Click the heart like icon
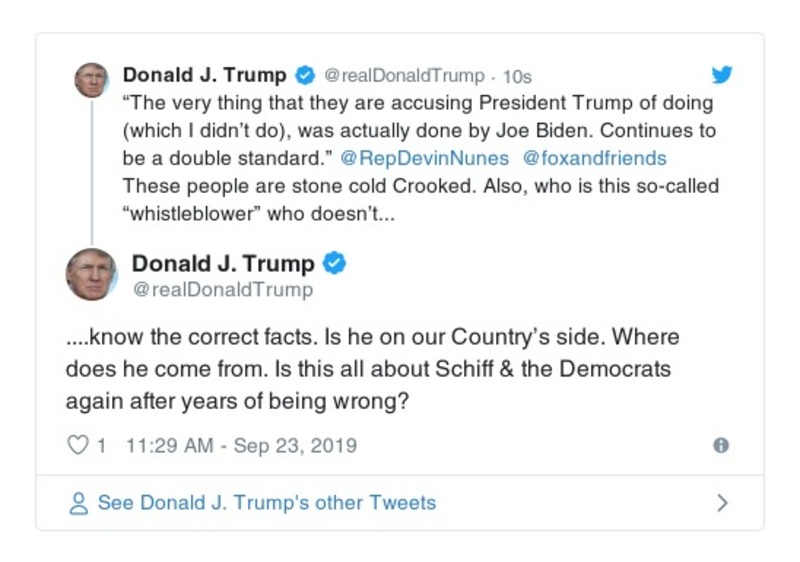 [x=77, y=446]
